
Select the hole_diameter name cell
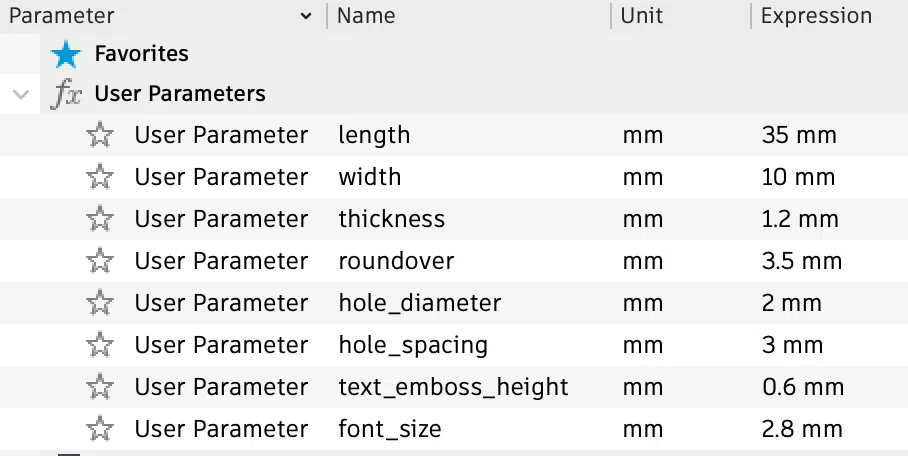(419, 303)
